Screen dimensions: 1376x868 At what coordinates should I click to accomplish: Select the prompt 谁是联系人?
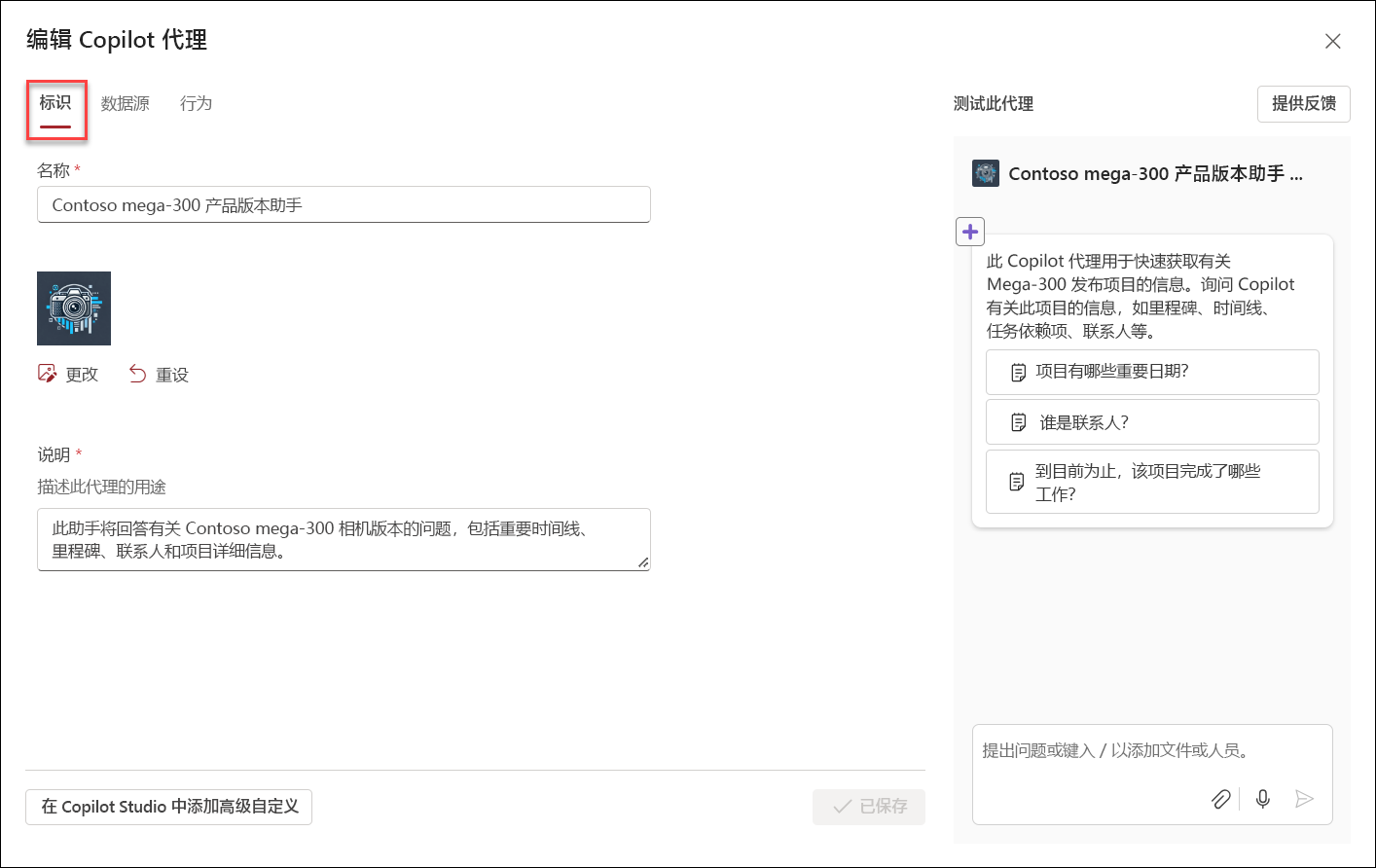pos(1152,422)
